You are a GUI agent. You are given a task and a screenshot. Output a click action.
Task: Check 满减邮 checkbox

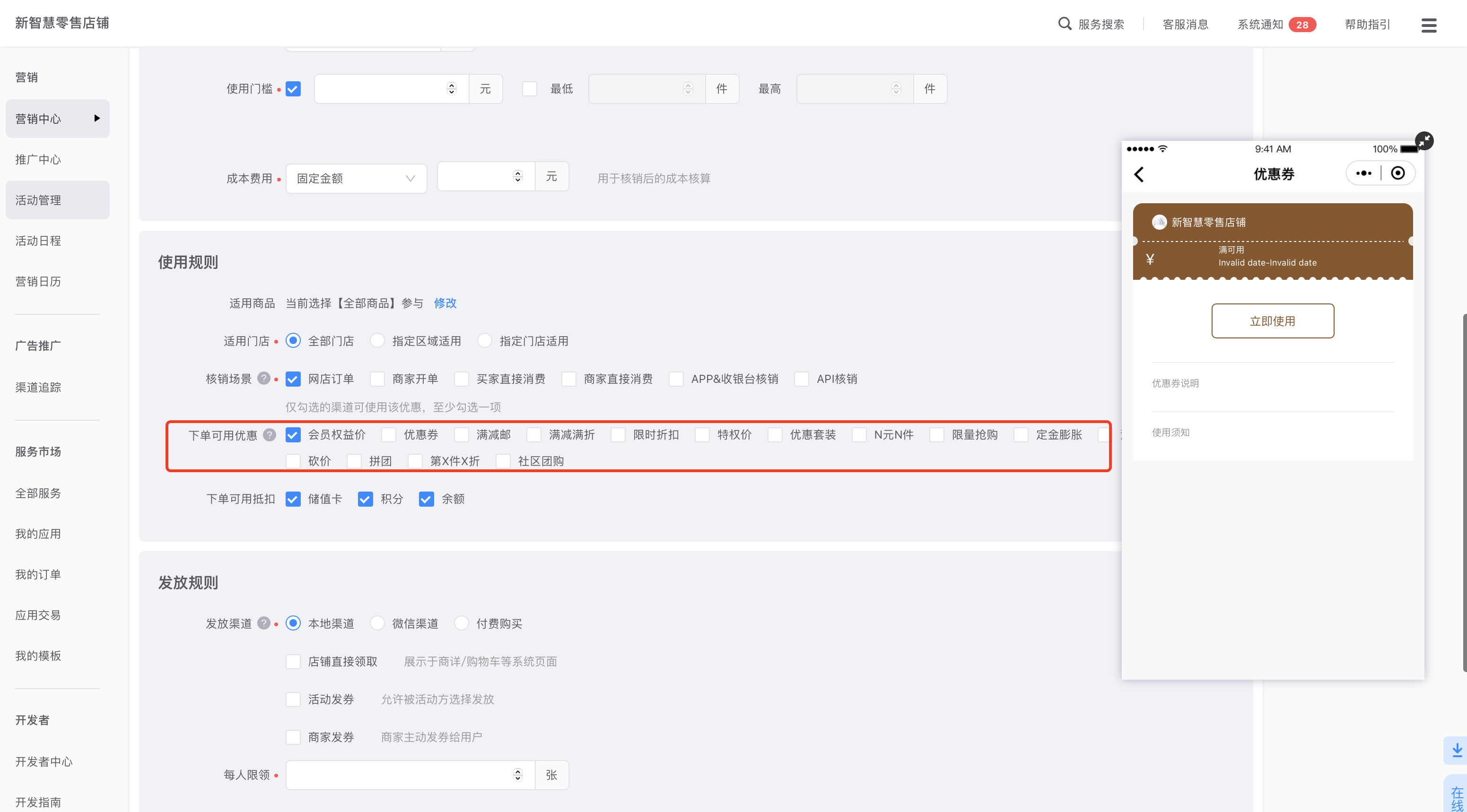tap(461, 435)
